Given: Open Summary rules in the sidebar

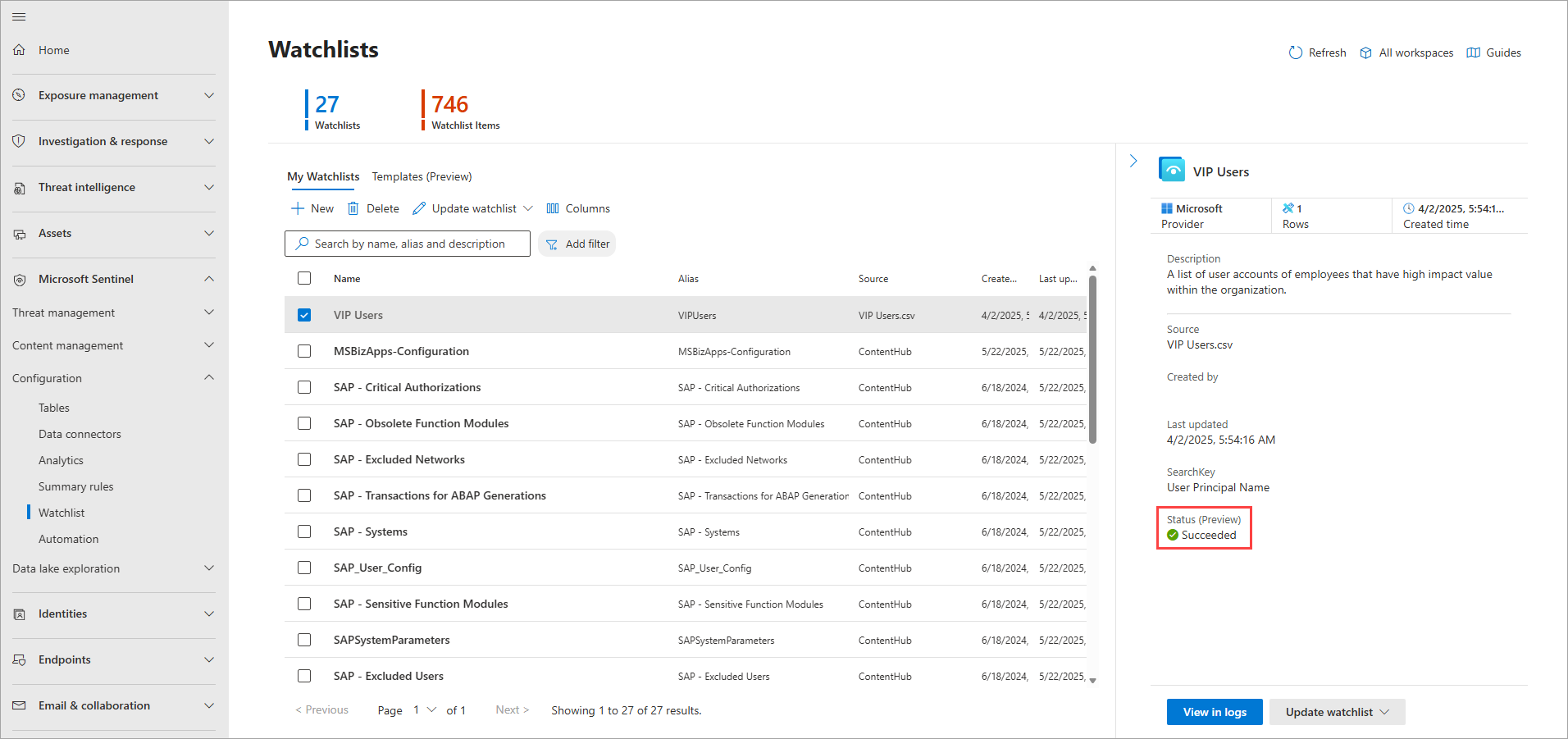Looking at the screenshot, I should point(76,486).
